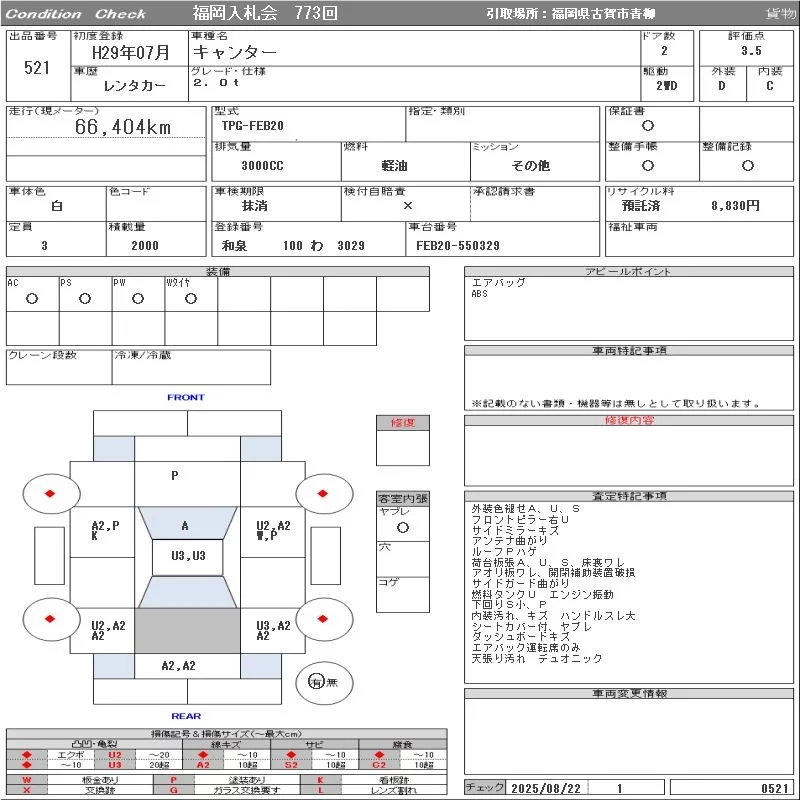Click the transmission value その他
Screen dimensions: 800x800
531,166
